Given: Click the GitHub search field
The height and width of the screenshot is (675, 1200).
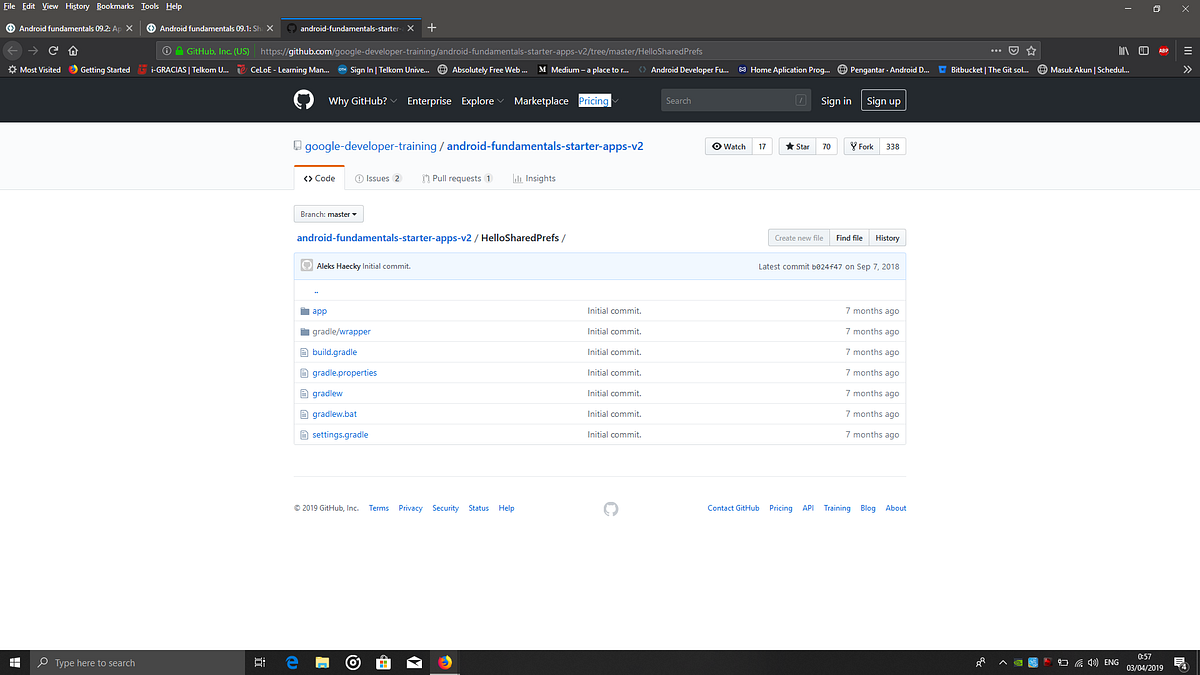Looking at the screenshot, I should [735, 100].
